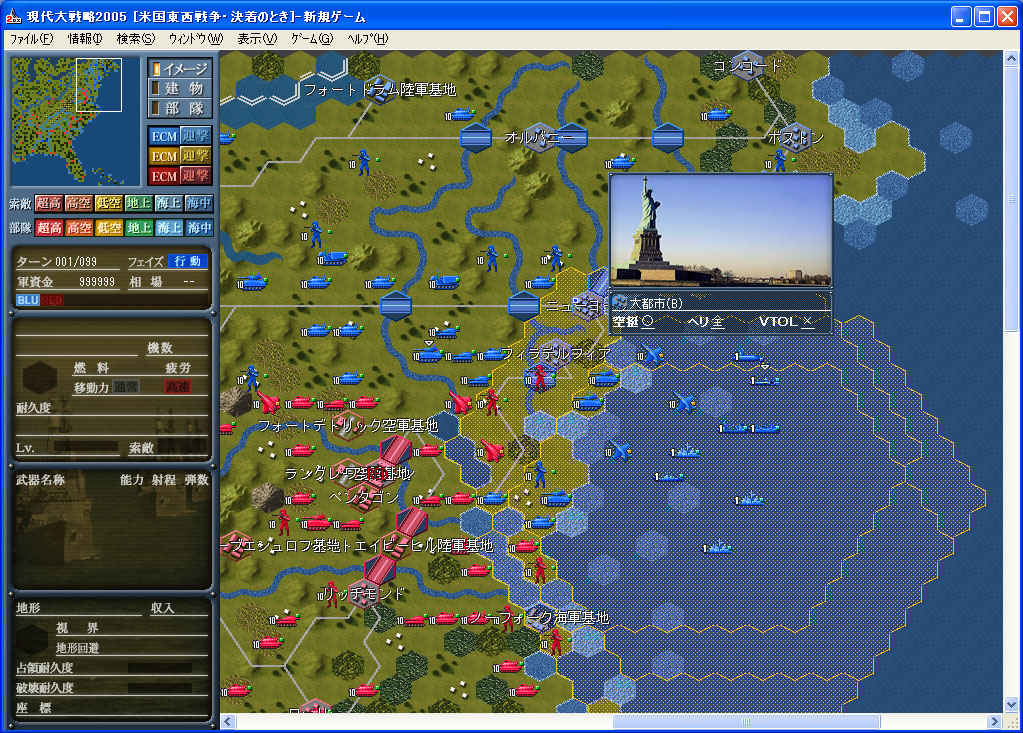Toggle the yellow 迎撃 intercept button
The height and width of the screenshot is (733, 1023).
tap(196, 156)
